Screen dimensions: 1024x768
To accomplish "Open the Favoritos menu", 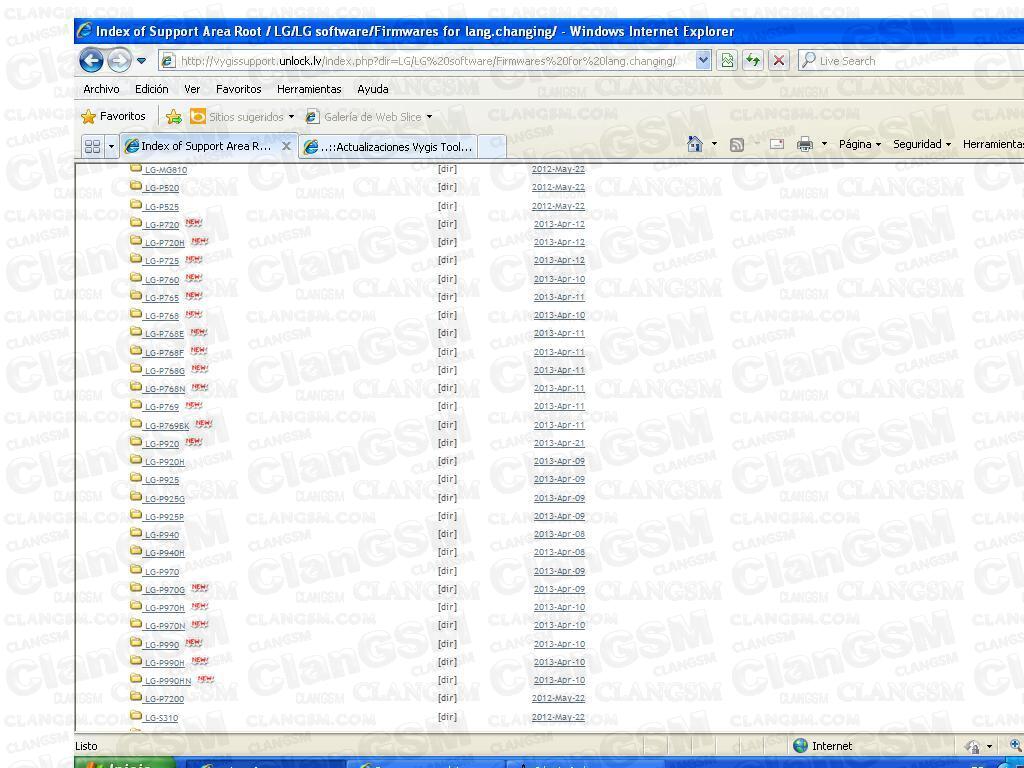I will point(238,89).
